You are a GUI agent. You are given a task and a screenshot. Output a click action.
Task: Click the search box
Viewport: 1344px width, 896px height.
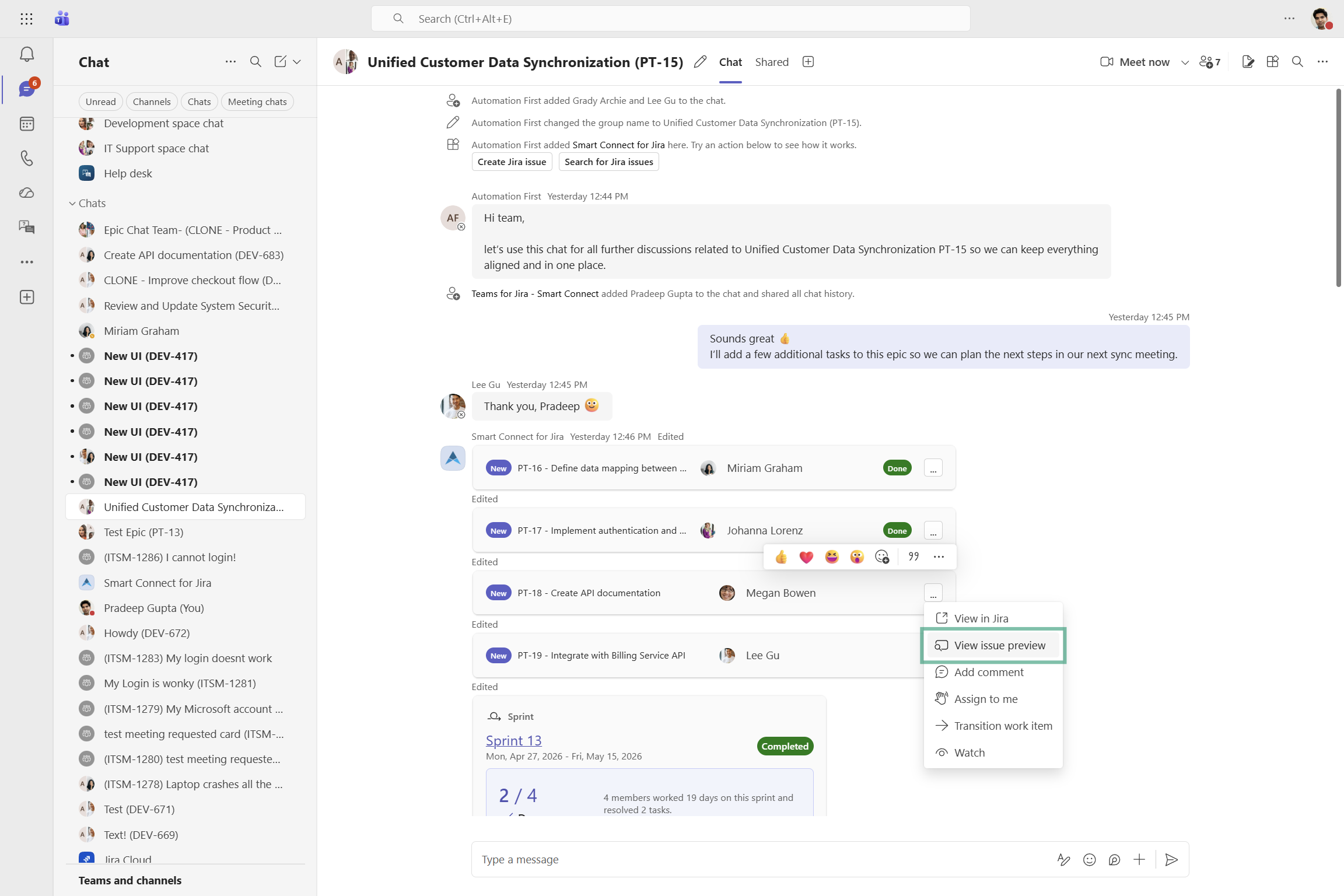point(670,19)
